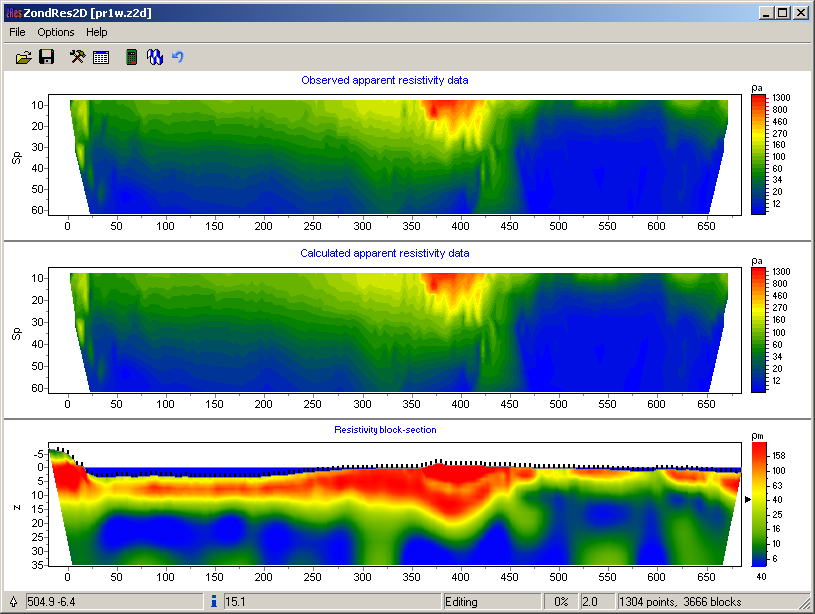Open the data table icon
The width and height of the screenshot is (815, 614).
pyautogui.click(x=101, y=58)
